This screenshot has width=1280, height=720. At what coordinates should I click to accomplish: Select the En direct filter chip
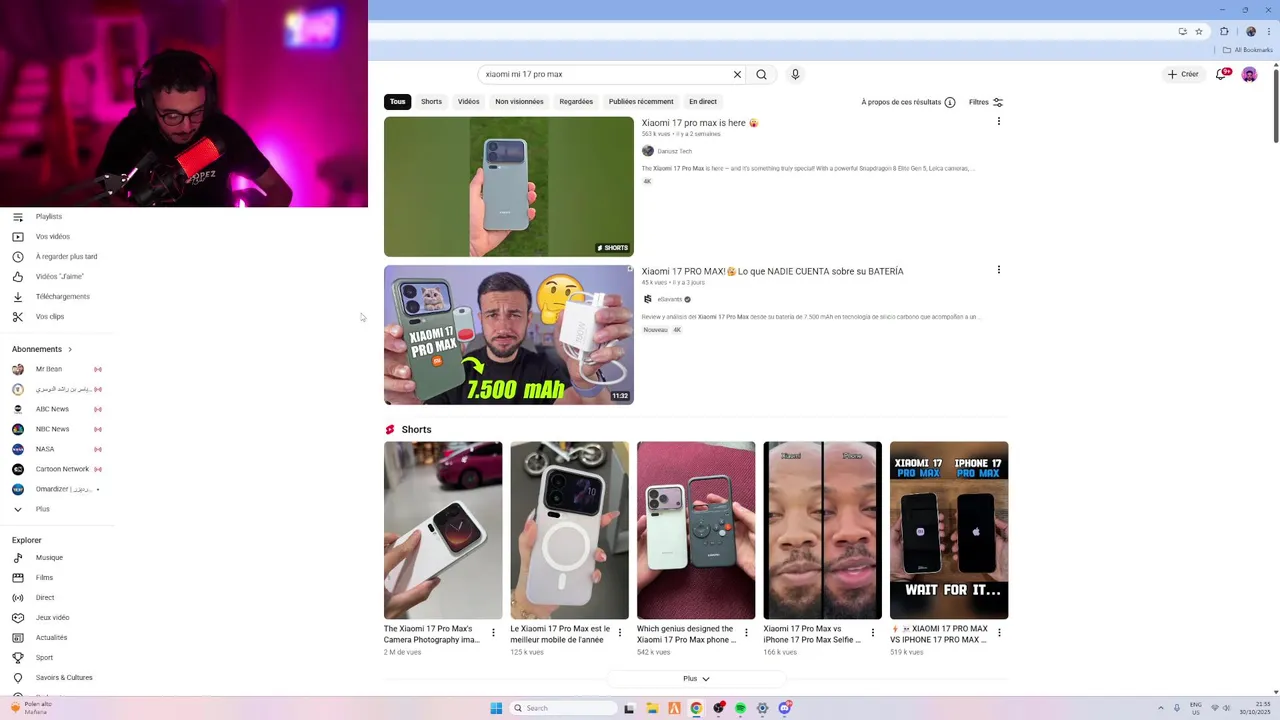coord(703,101)
